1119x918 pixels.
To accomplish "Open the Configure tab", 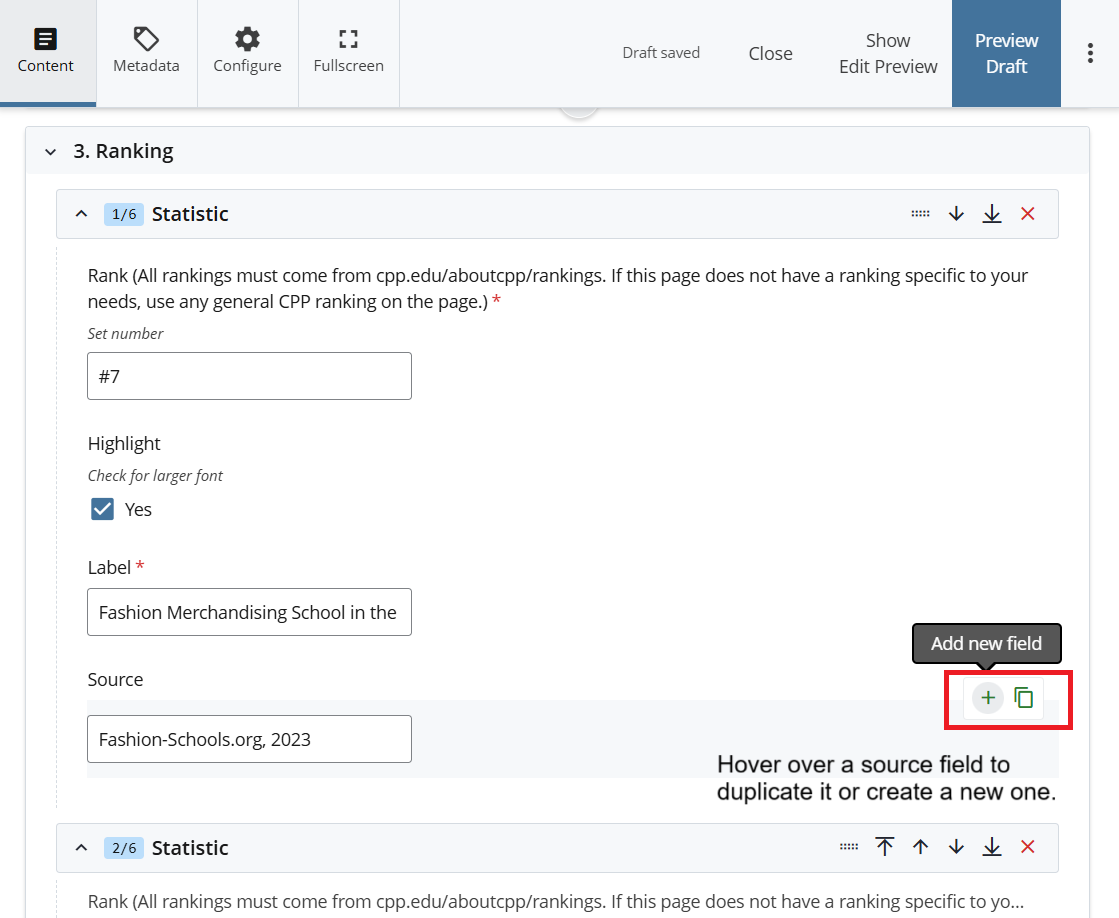I will pos(247,52).
